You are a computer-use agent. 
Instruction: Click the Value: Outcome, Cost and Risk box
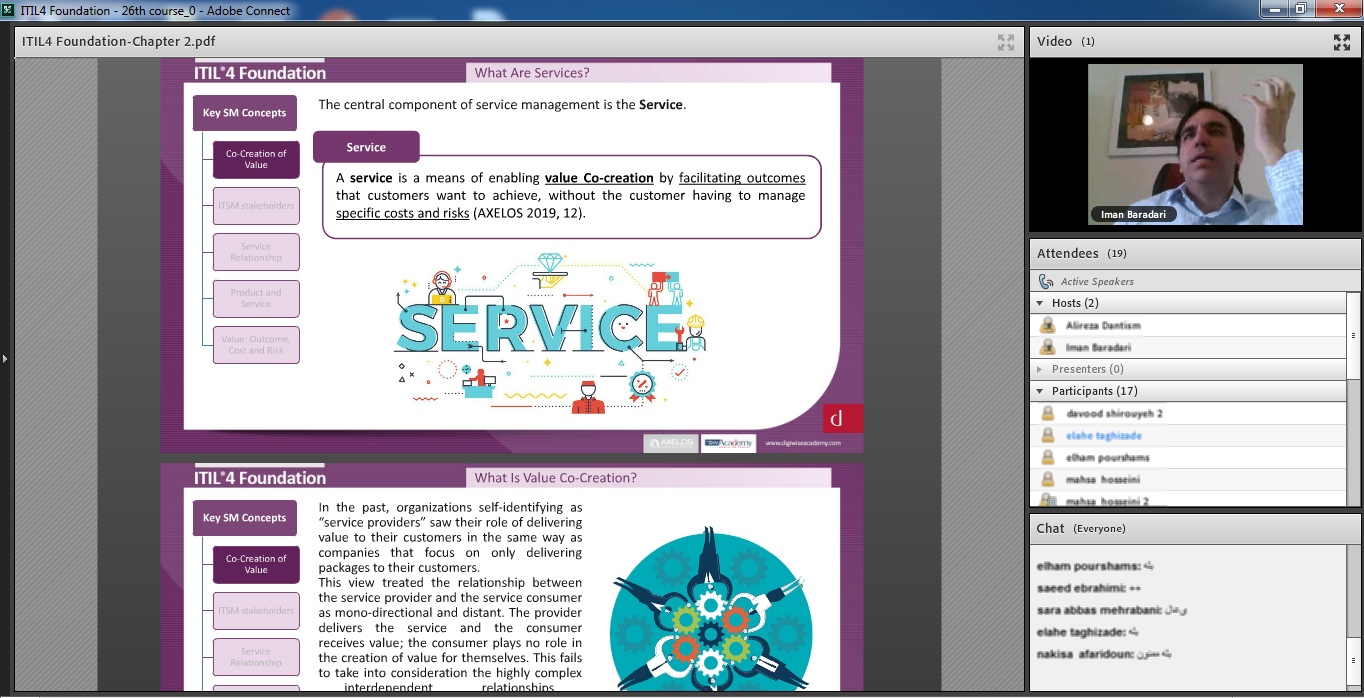tap(256, 345)
